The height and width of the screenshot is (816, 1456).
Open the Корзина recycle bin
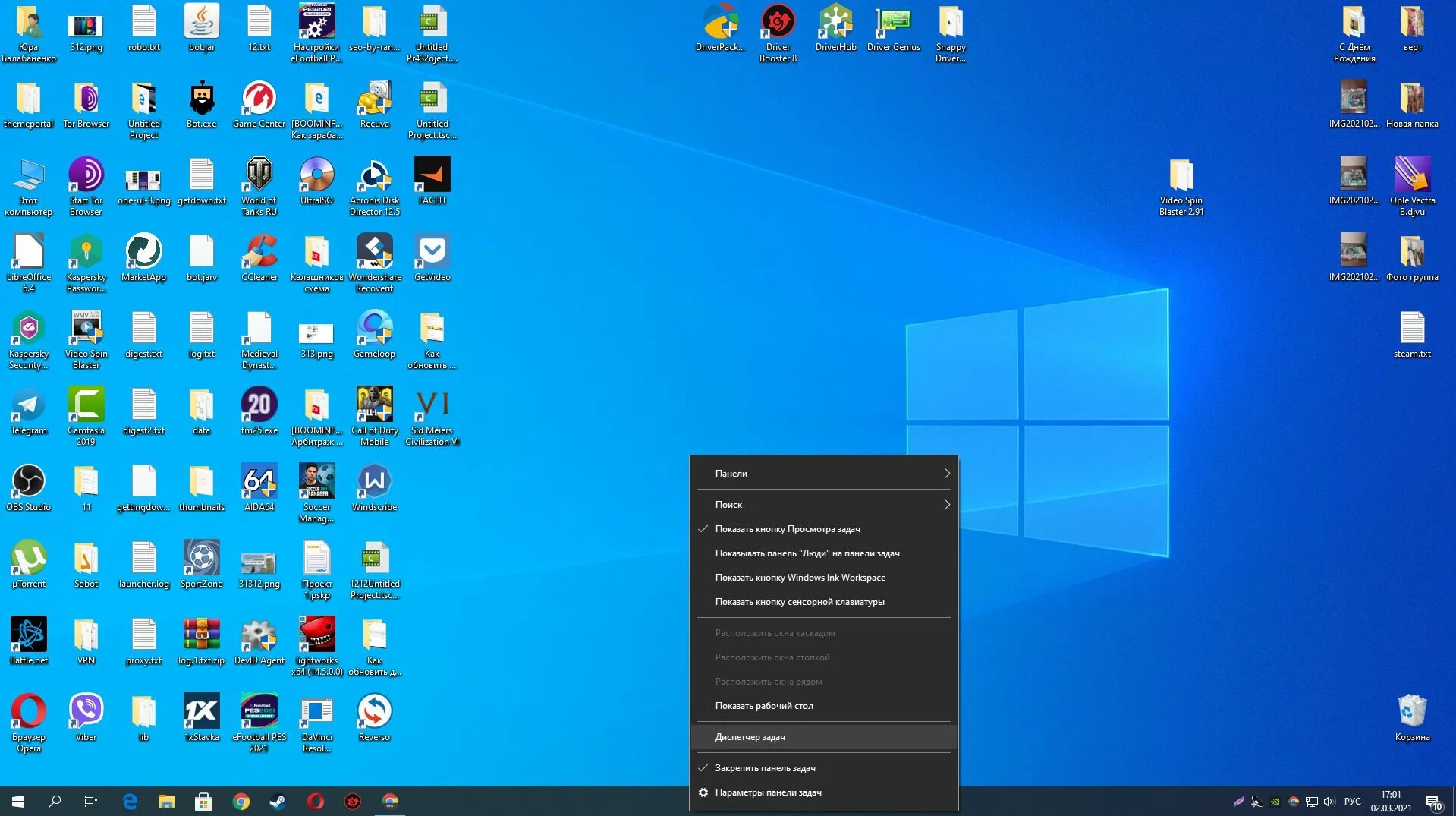click(1412, 718)
